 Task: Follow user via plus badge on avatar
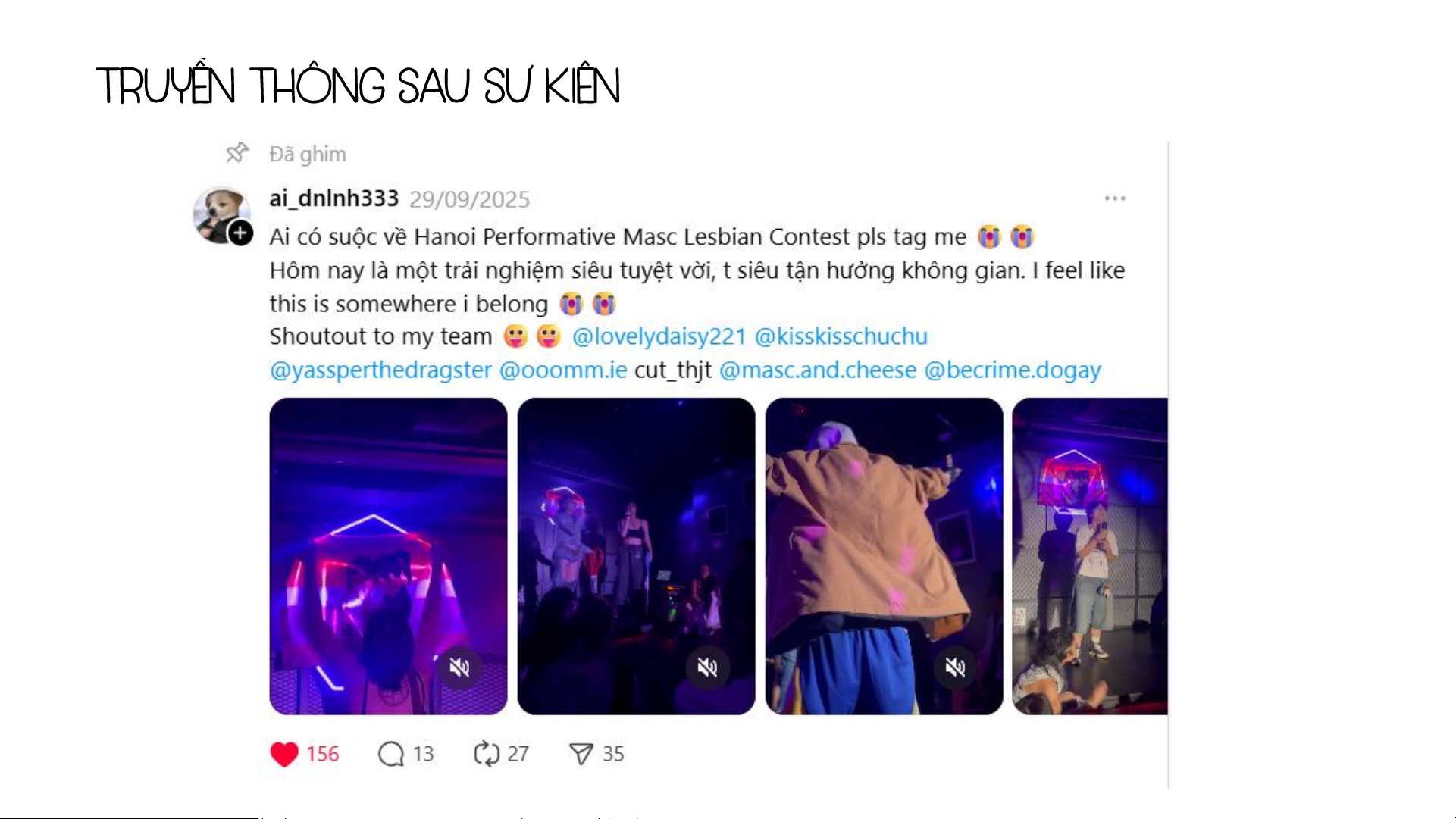[241, 233]
